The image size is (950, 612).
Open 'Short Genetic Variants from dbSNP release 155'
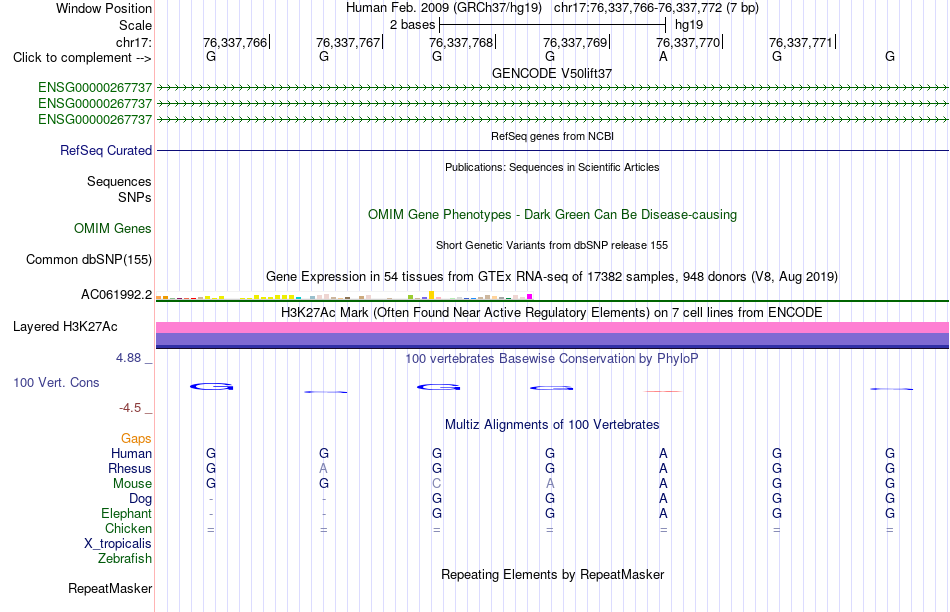click(x=552, y=245)
